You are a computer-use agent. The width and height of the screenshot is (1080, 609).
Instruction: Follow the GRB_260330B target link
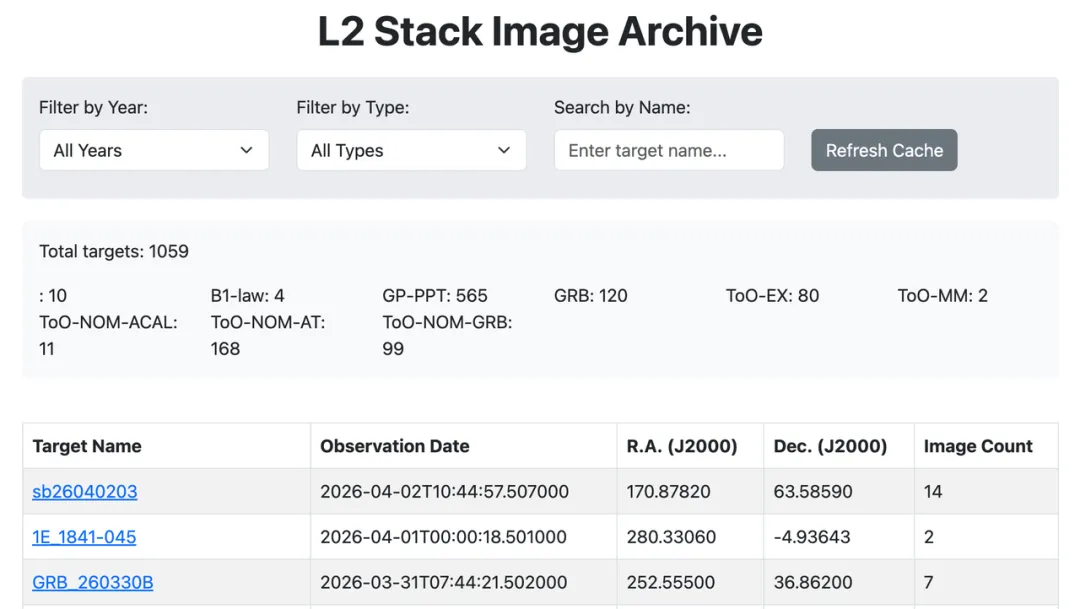[x=93, y=582]
